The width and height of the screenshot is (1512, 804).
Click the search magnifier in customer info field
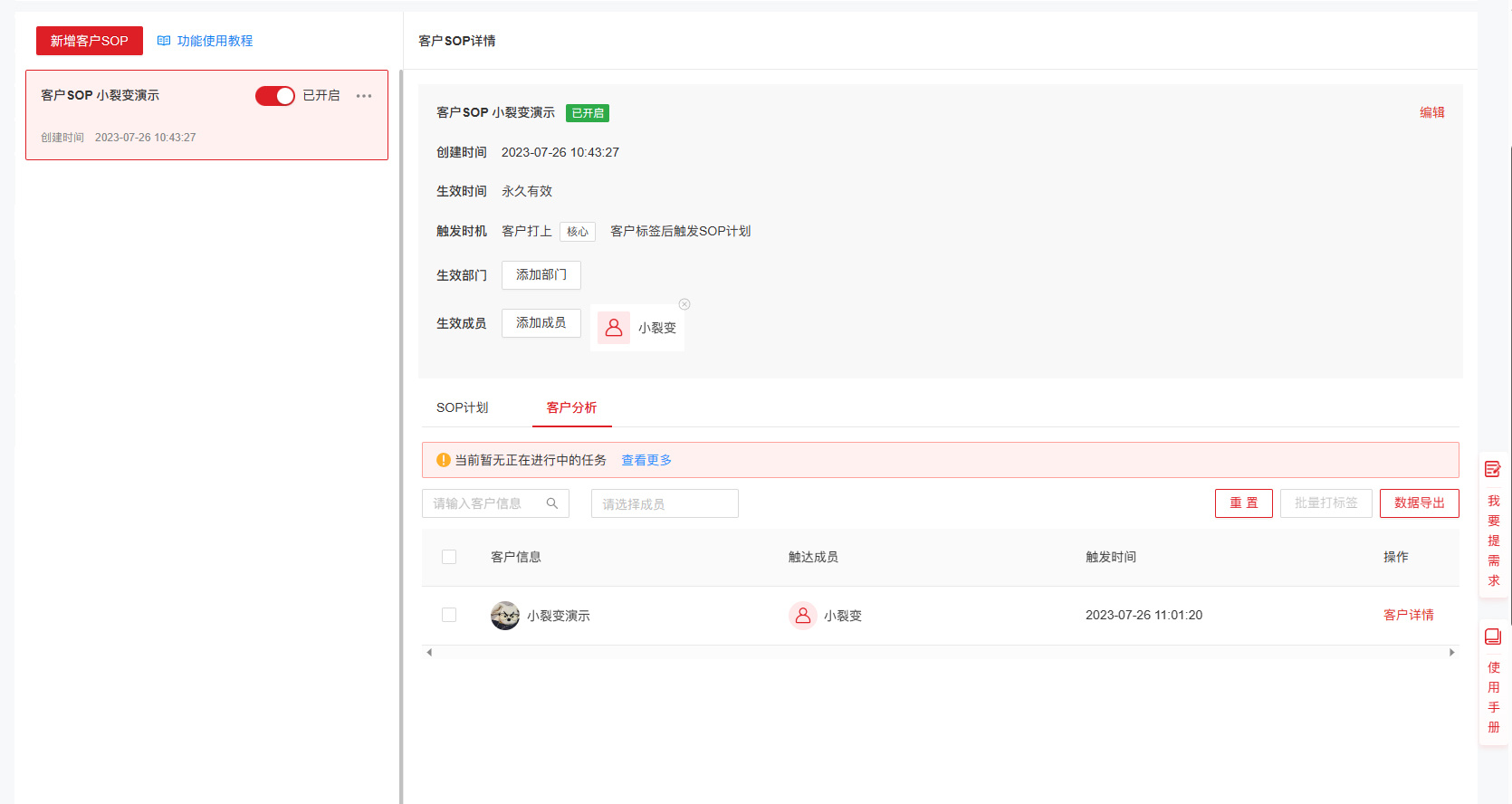552,503
